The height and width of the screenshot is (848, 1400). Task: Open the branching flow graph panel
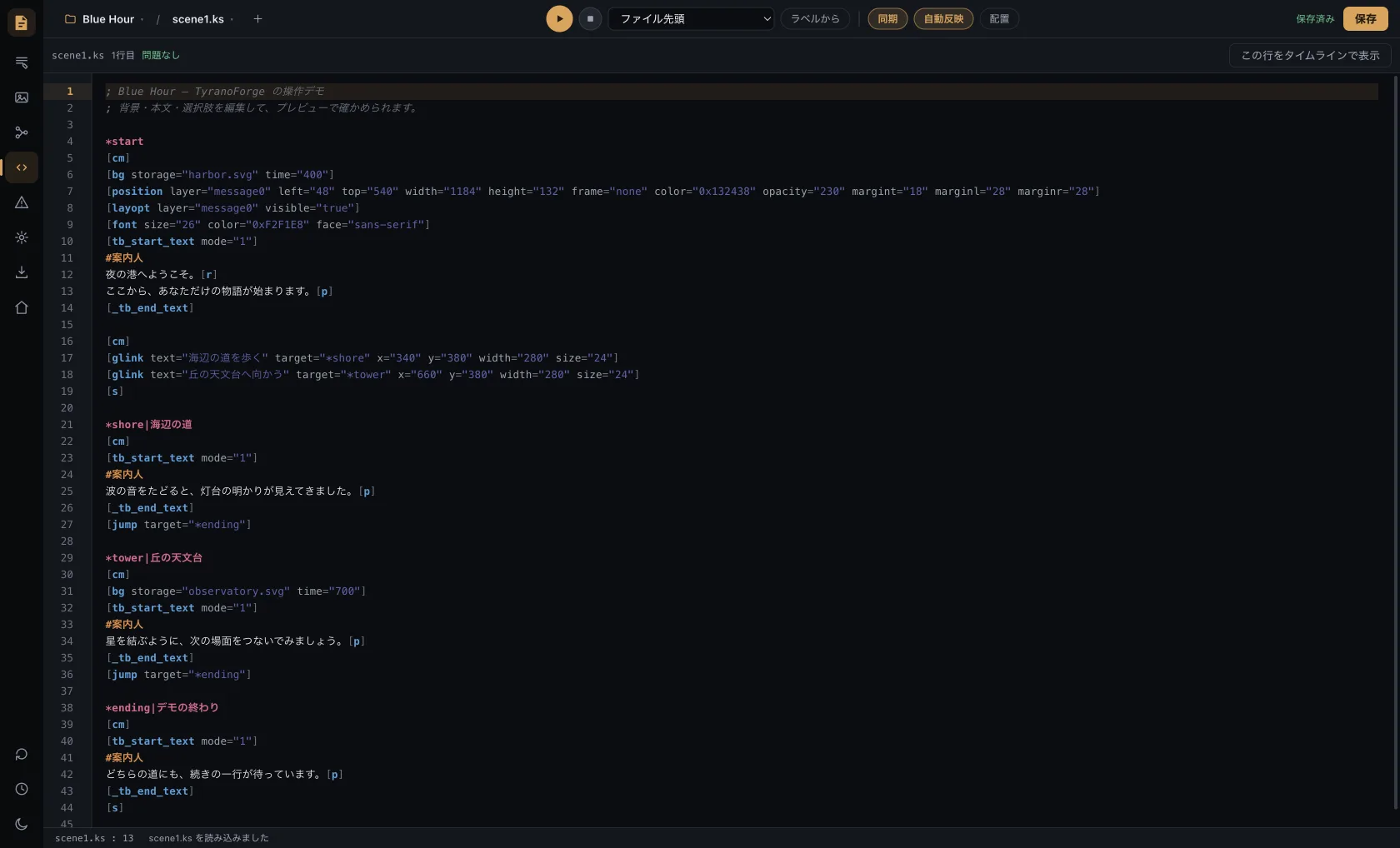tap(22, 132)
